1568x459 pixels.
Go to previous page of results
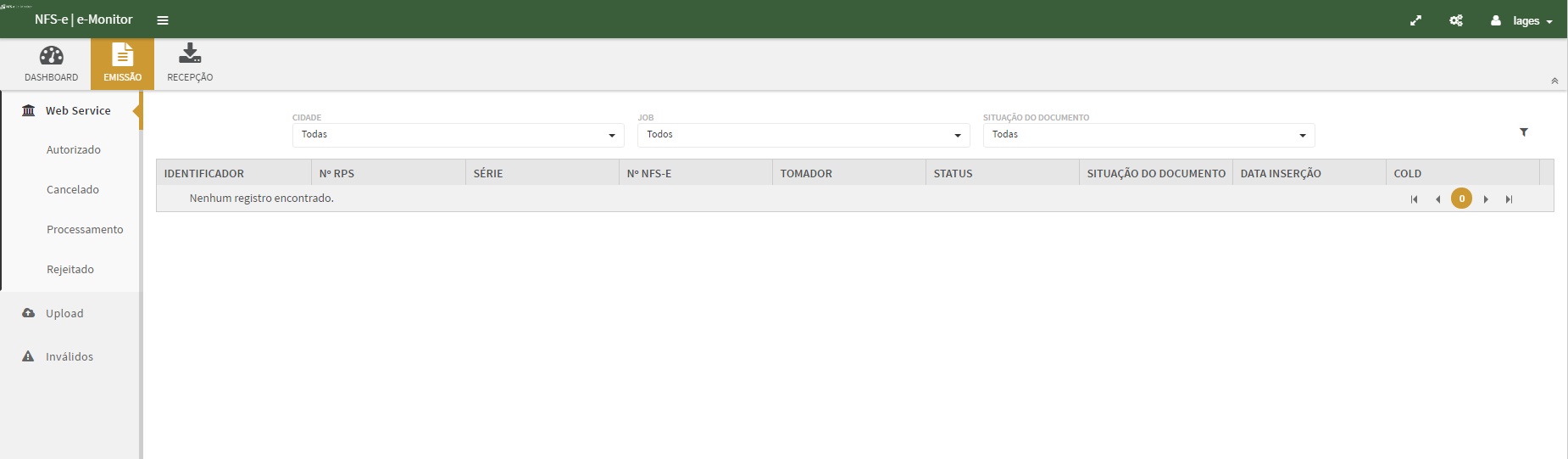(x=1437, y=199)
